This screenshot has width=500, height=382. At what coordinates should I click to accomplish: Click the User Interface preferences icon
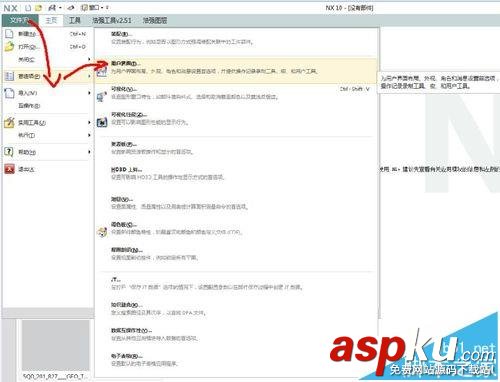(102, 71)
